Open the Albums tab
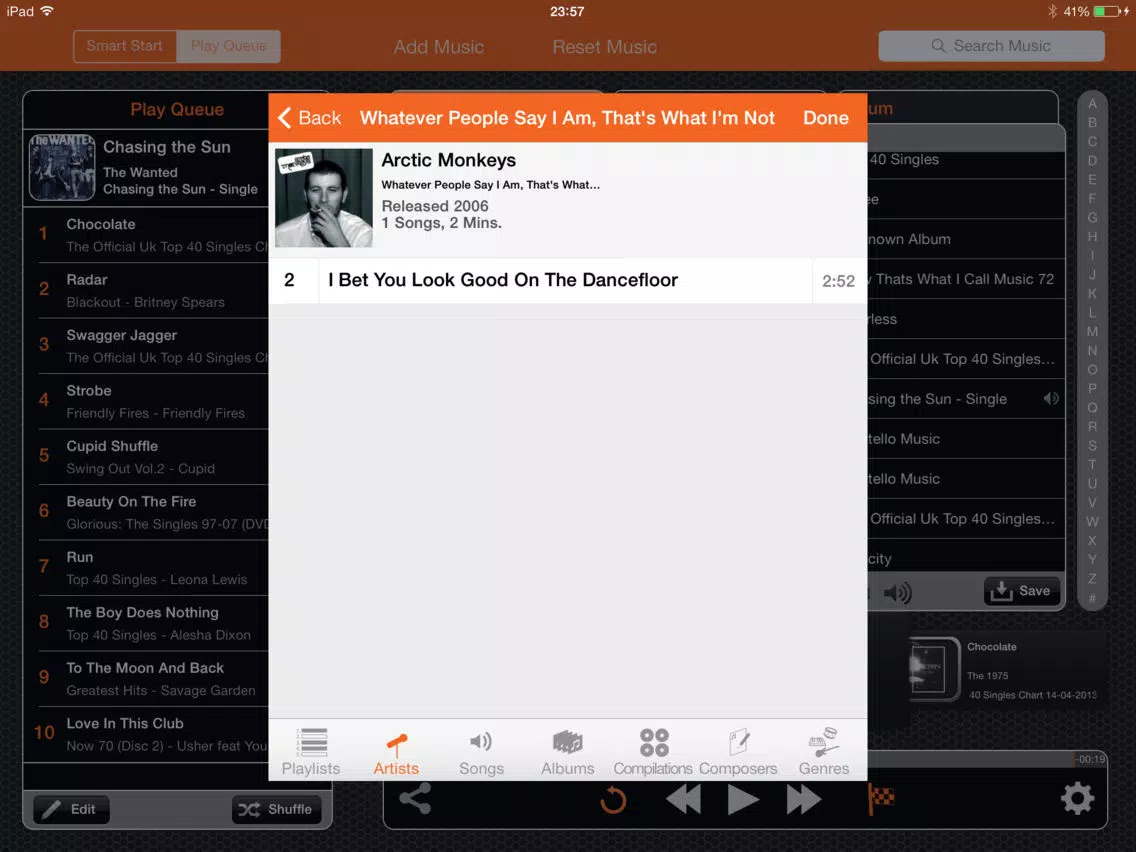The image size is (1136, 852). tap(567, 752)
